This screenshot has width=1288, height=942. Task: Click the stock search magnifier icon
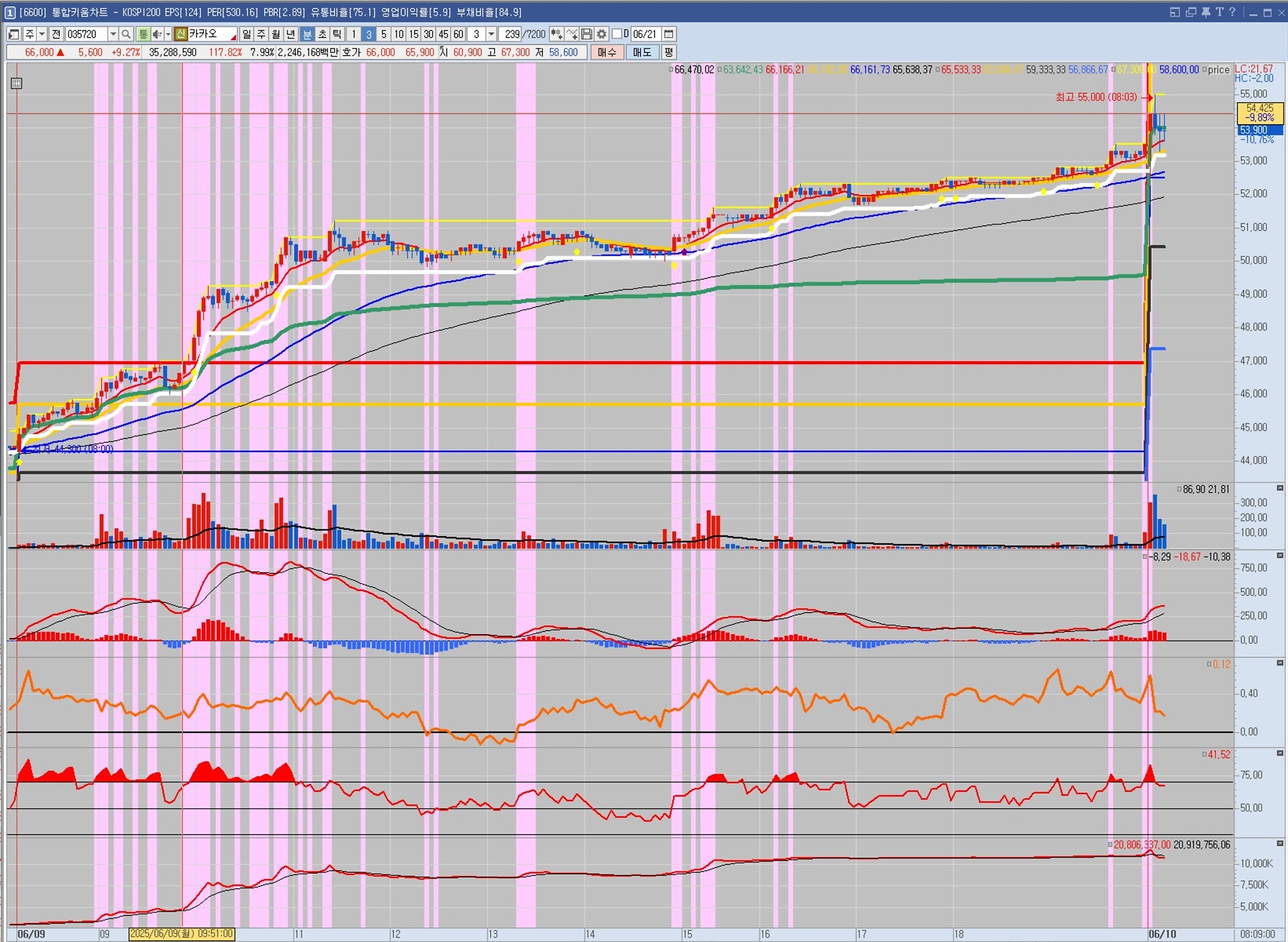click(126, 34)
